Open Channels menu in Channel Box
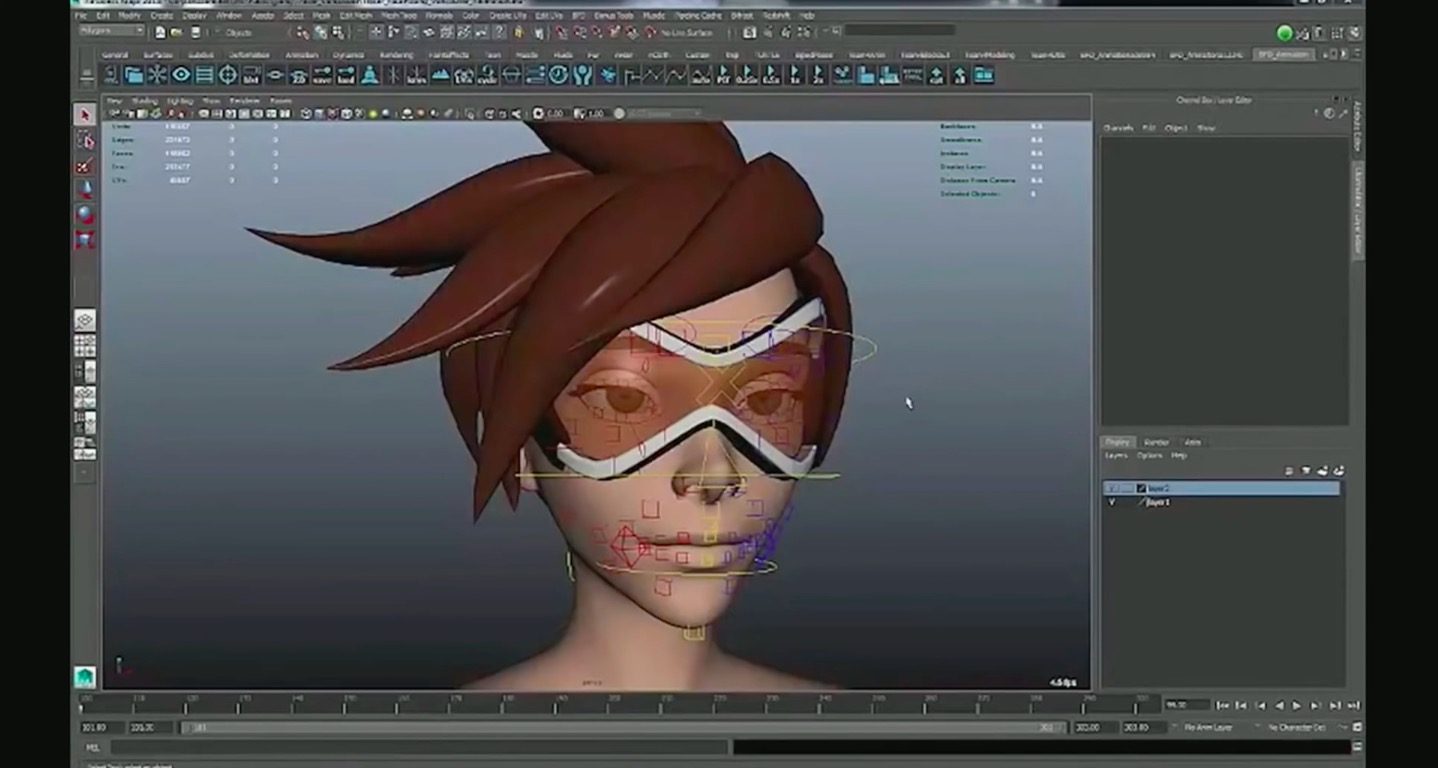 (x=1118, y=128)
